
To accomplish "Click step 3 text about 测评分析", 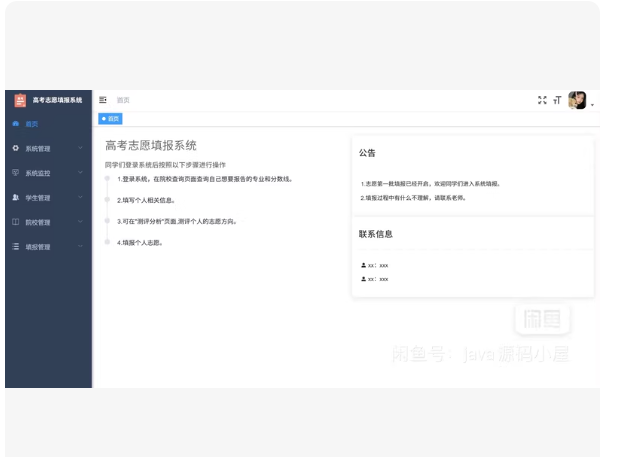I will point(177,222).
